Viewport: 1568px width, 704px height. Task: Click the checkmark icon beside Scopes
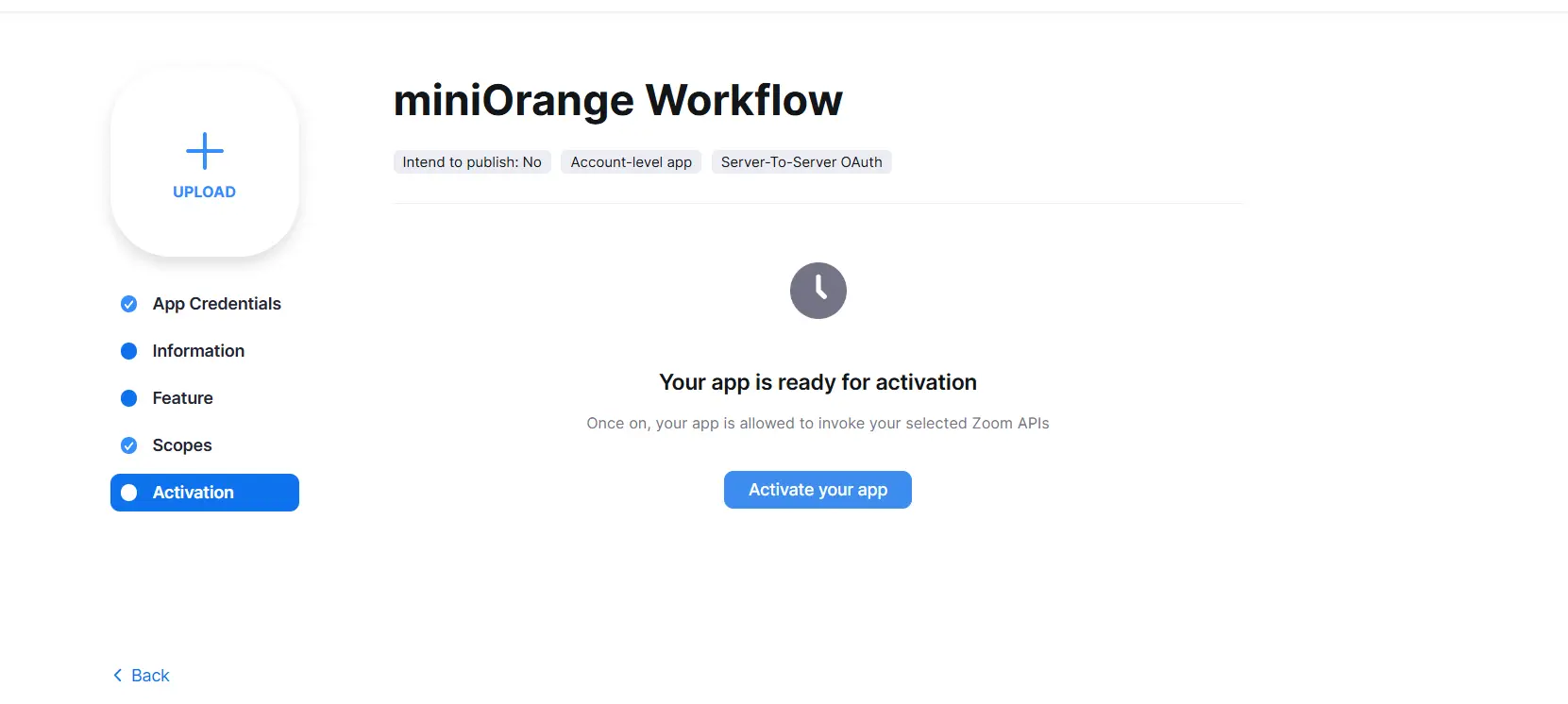[129, 445]
